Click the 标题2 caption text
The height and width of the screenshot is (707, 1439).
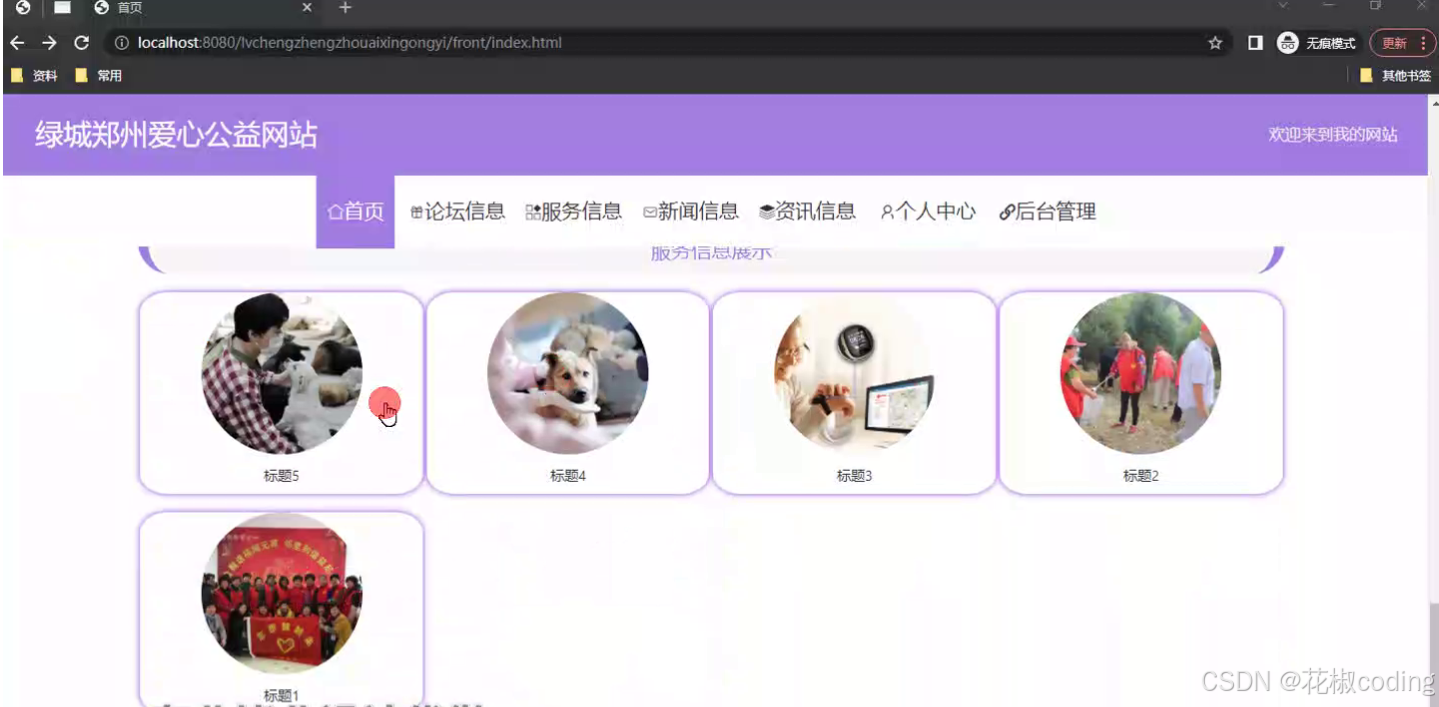point(1141,476)
